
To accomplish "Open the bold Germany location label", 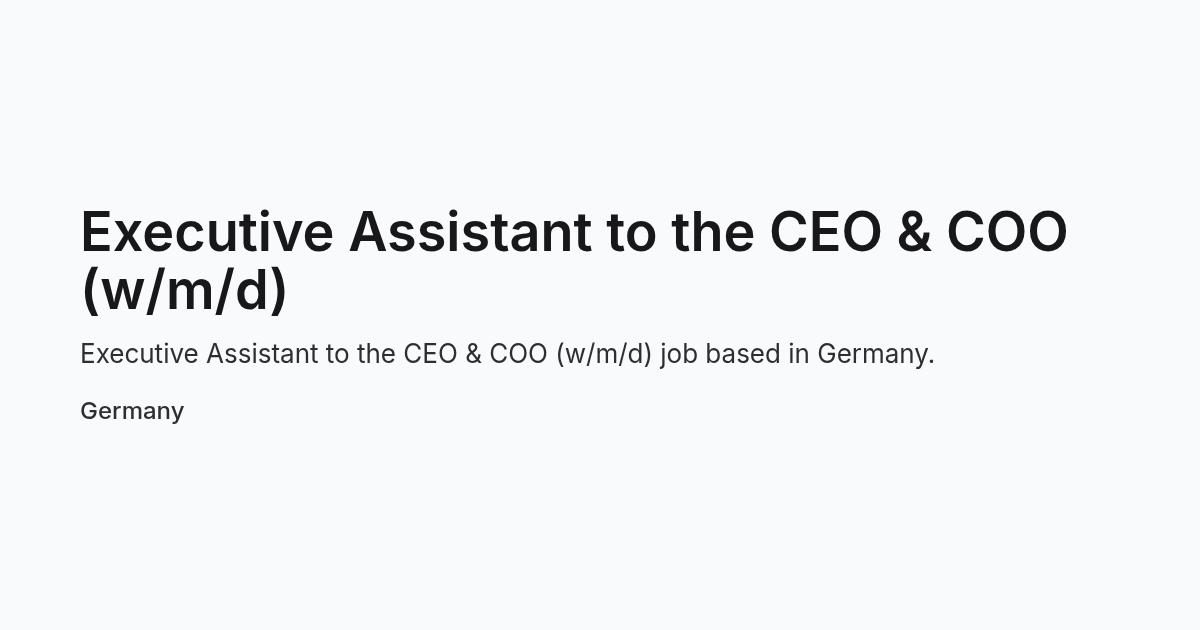I will click(132, 412).
